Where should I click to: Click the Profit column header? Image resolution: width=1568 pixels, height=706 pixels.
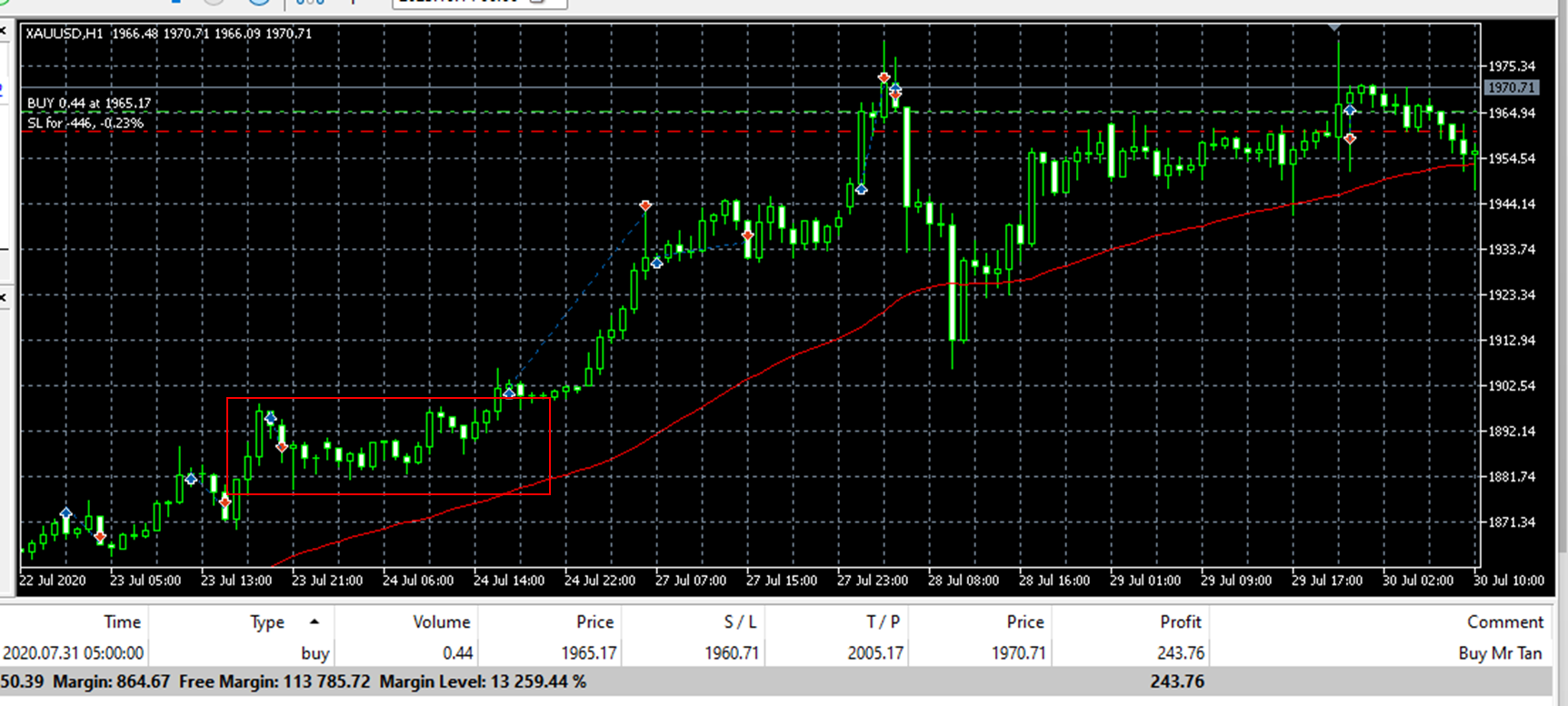[1180, 621]
